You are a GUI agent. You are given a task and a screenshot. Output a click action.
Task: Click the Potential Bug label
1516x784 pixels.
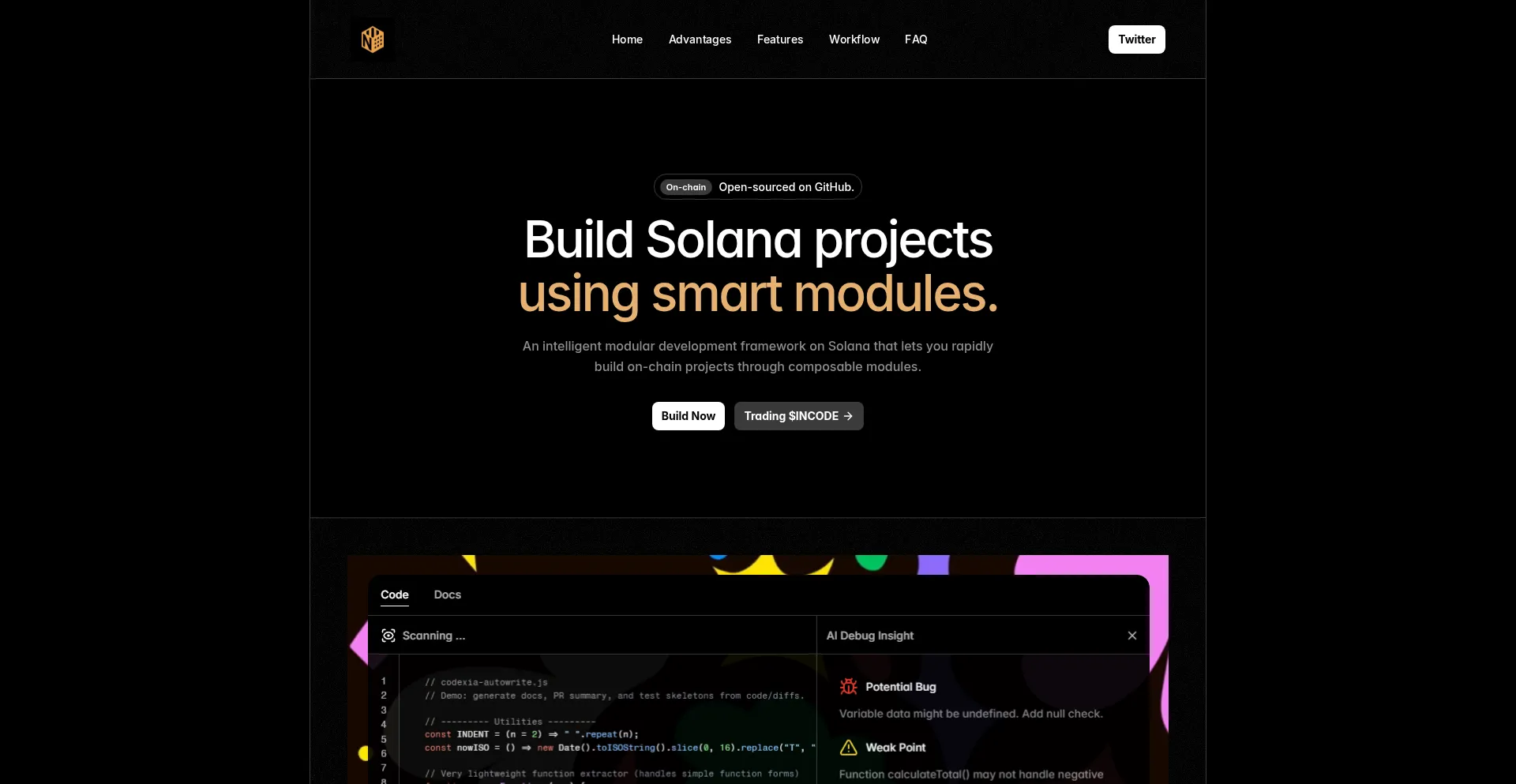tap(901, 687)
